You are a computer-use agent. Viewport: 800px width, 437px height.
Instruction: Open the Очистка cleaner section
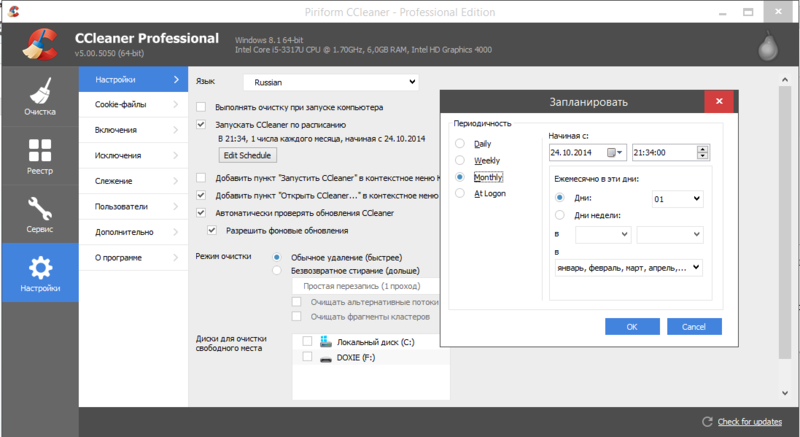coord(40,96)
